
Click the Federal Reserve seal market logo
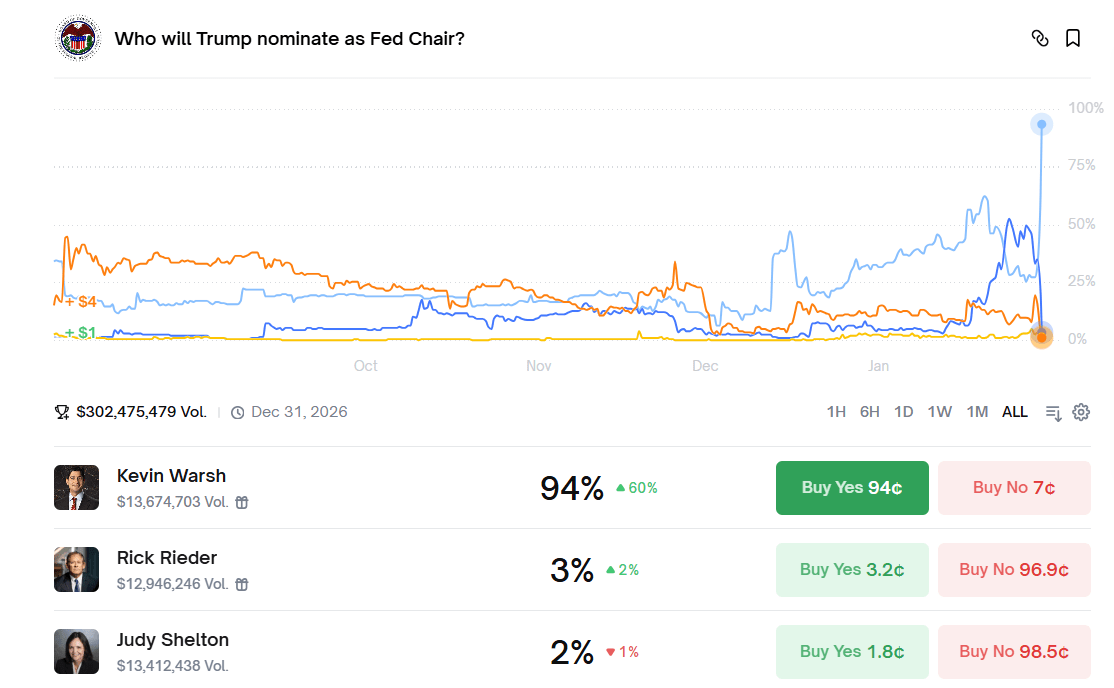tap(79, 39)
